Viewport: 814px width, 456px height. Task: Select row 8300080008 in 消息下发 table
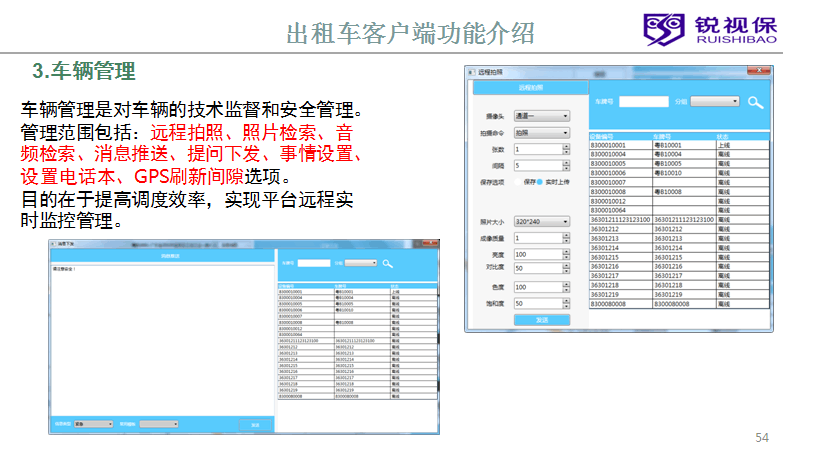pos(358,396)
